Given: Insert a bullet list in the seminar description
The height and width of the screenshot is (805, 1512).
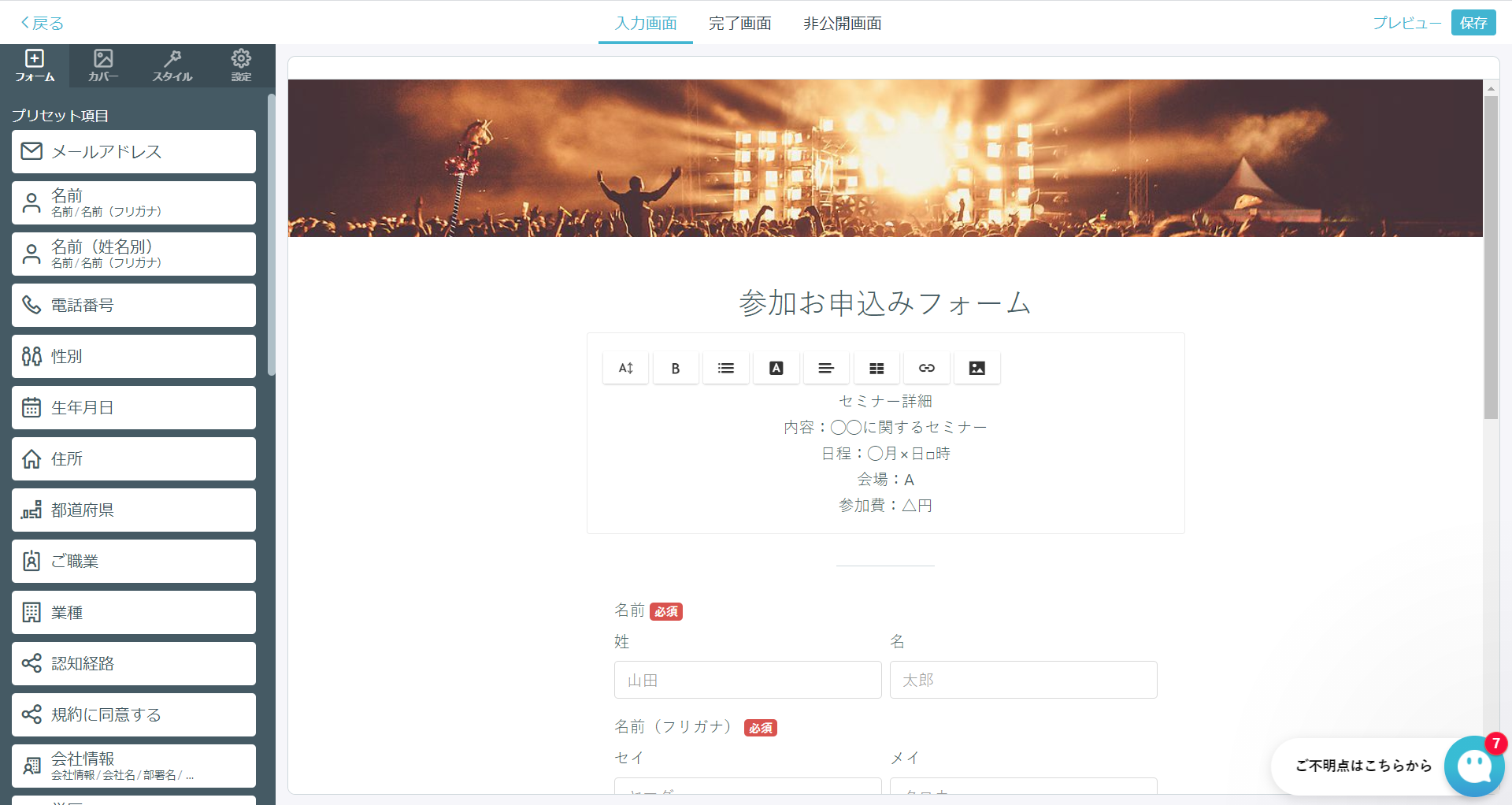Looking at the screenshot, I should pyautogui.click(x=725, y=368).
